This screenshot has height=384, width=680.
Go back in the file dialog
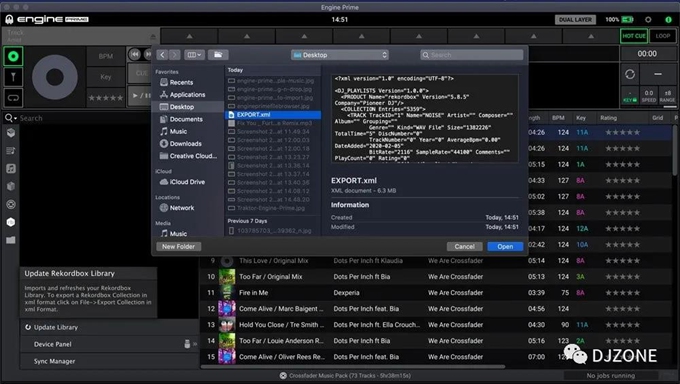(x=162, y=55)
